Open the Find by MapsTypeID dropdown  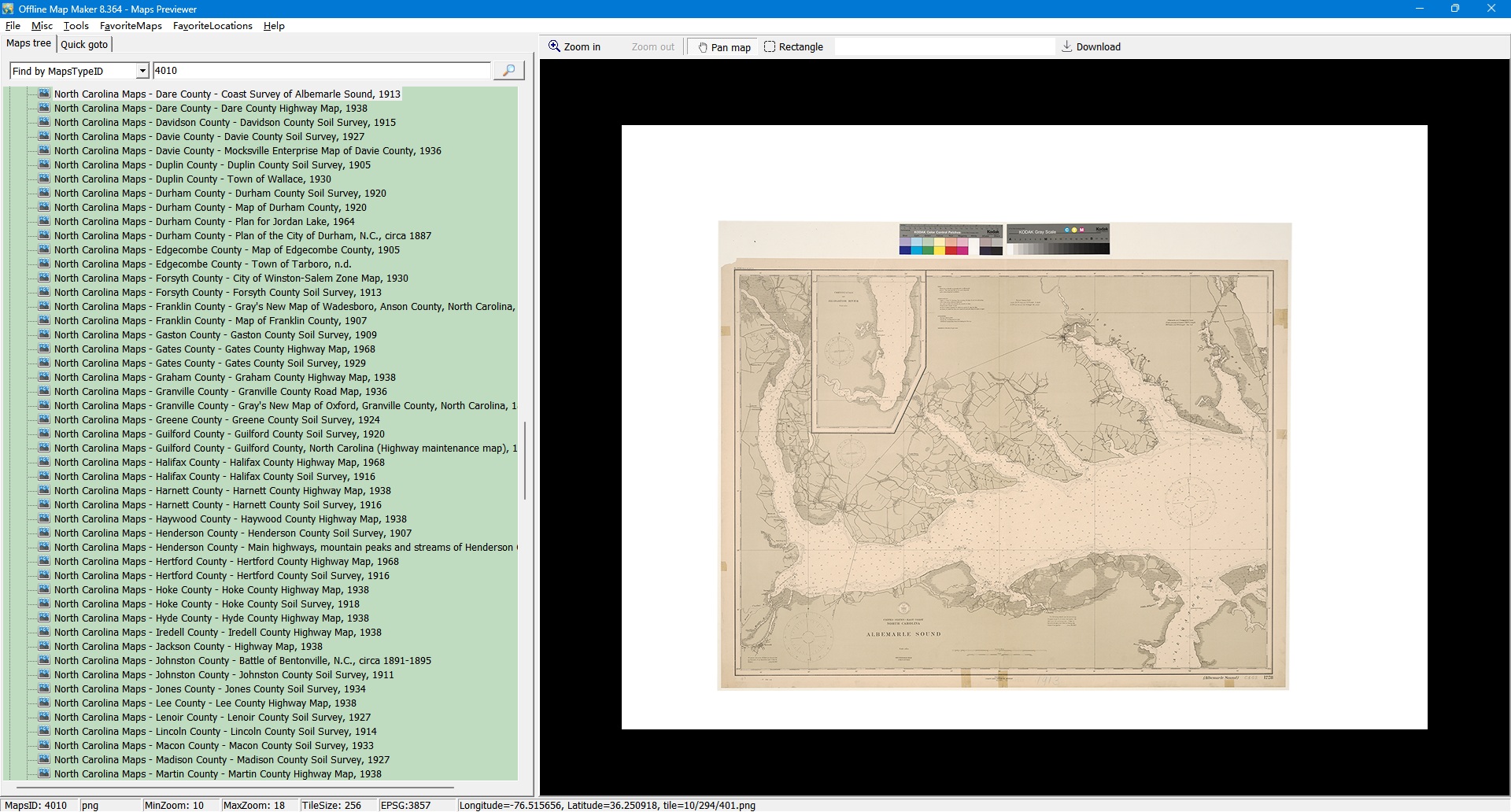coord(142,72)
